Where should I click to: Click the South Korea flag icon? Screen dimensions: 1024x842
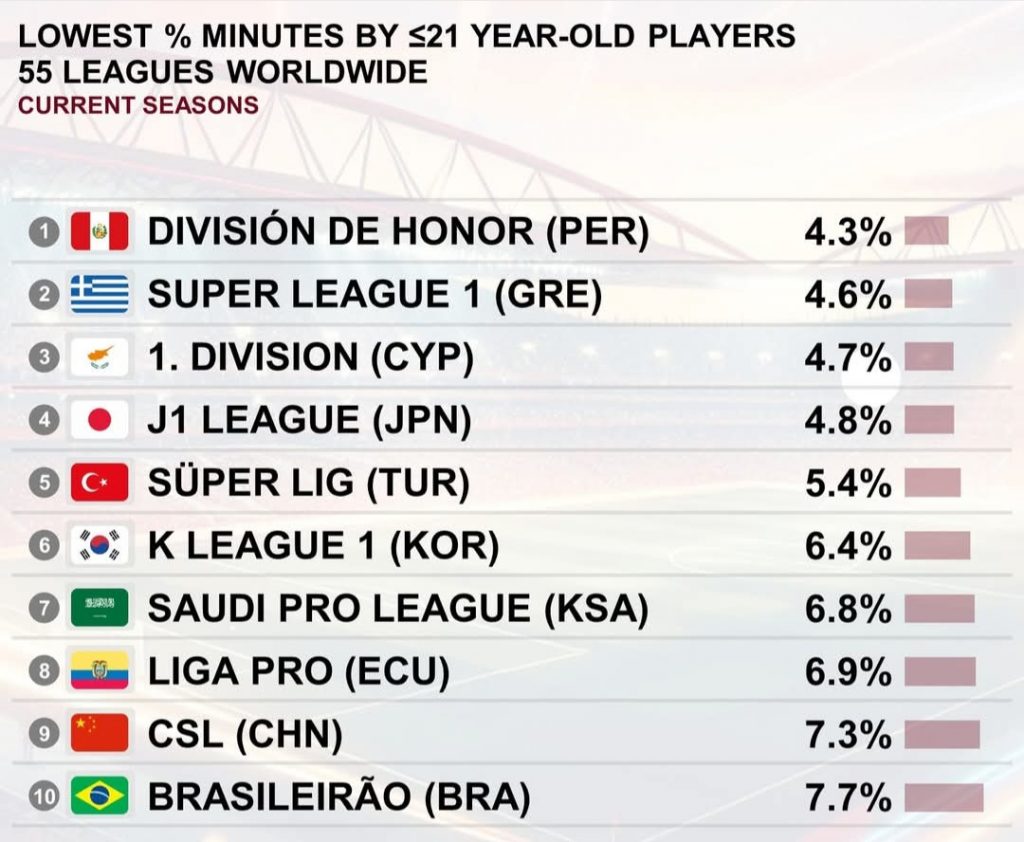100,546
